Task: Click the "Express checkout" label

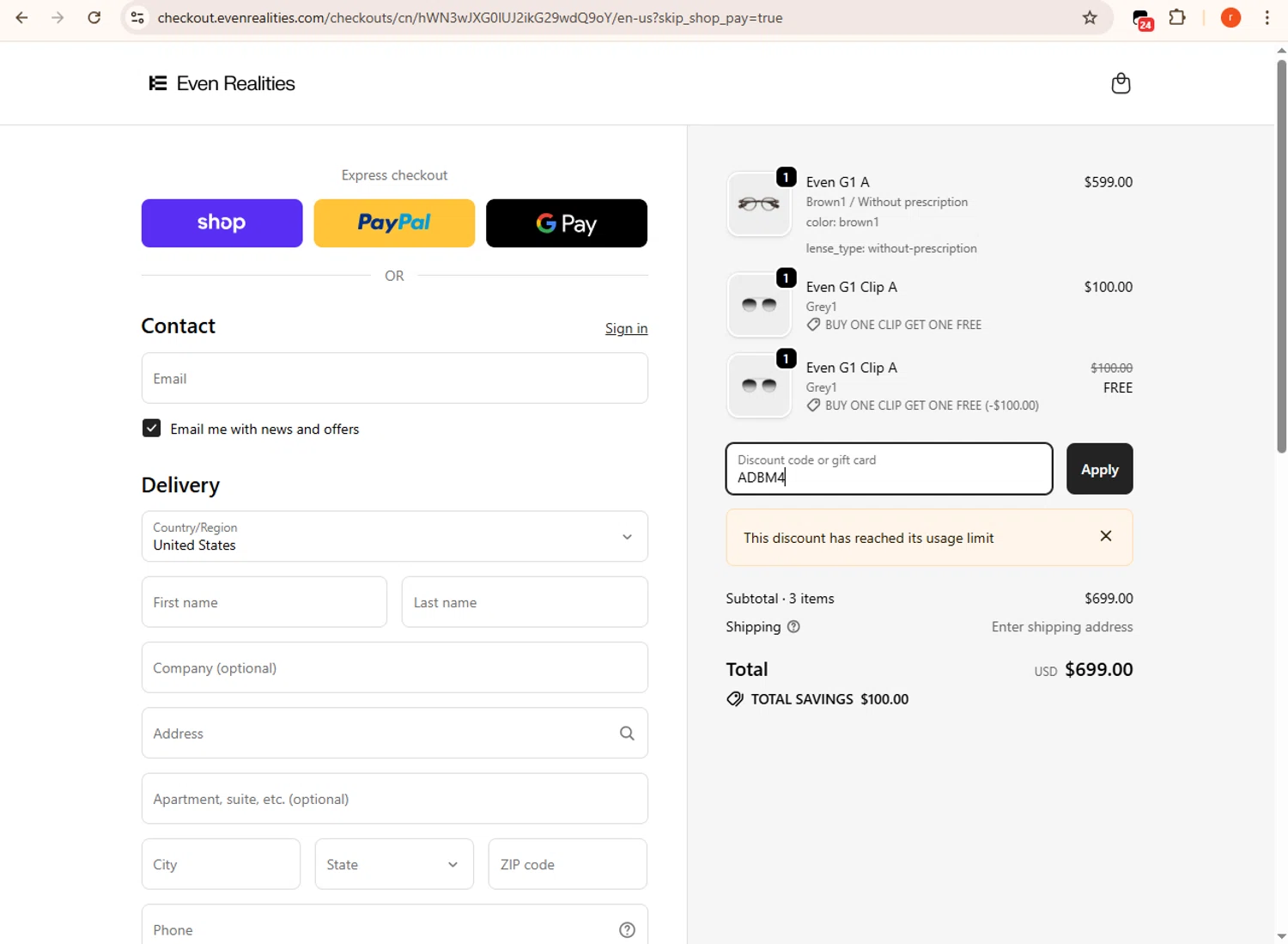Action: point(394,175)
